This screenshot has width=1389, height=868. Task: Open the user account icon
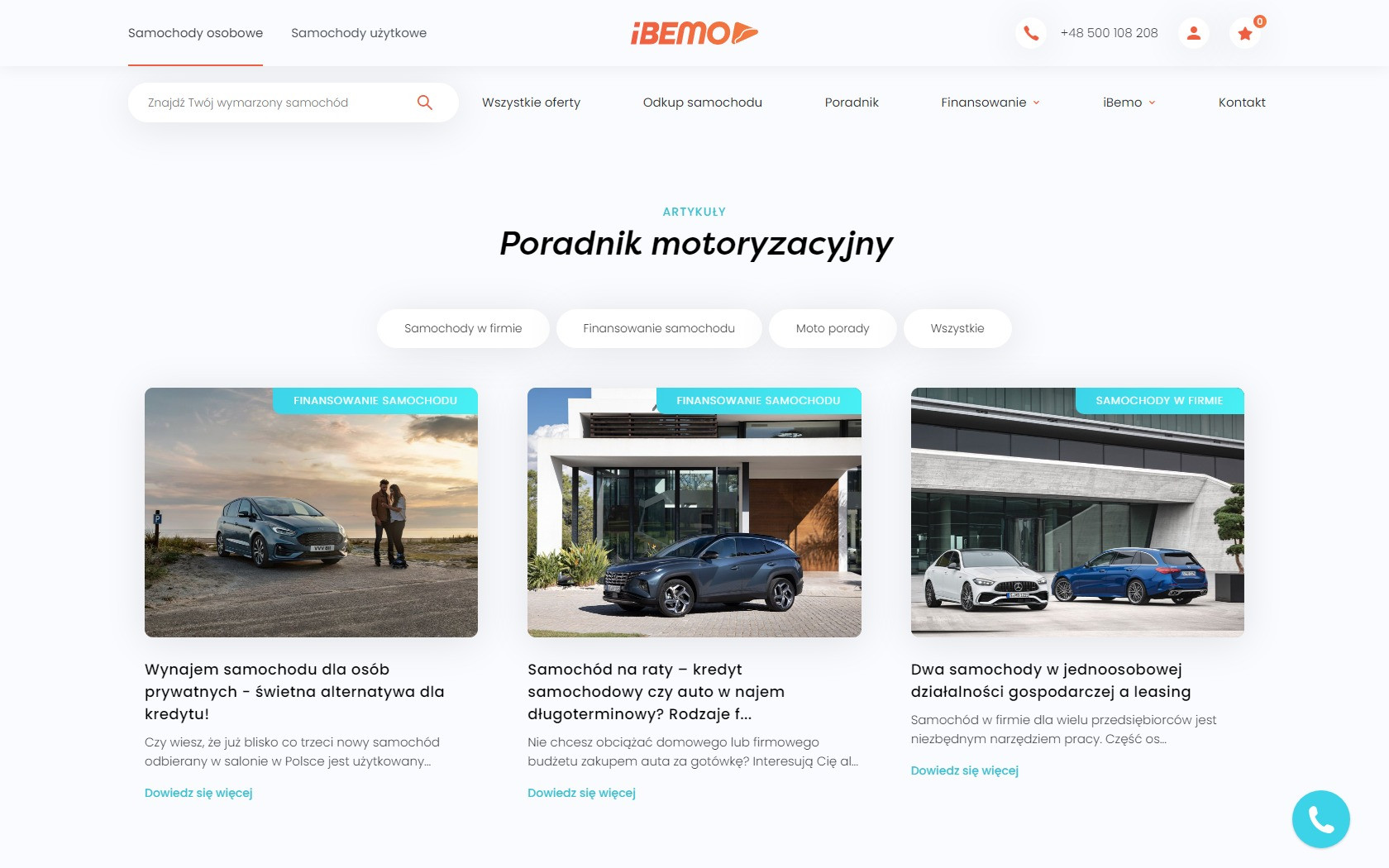pyautogui.click(x=1193, y=33)
